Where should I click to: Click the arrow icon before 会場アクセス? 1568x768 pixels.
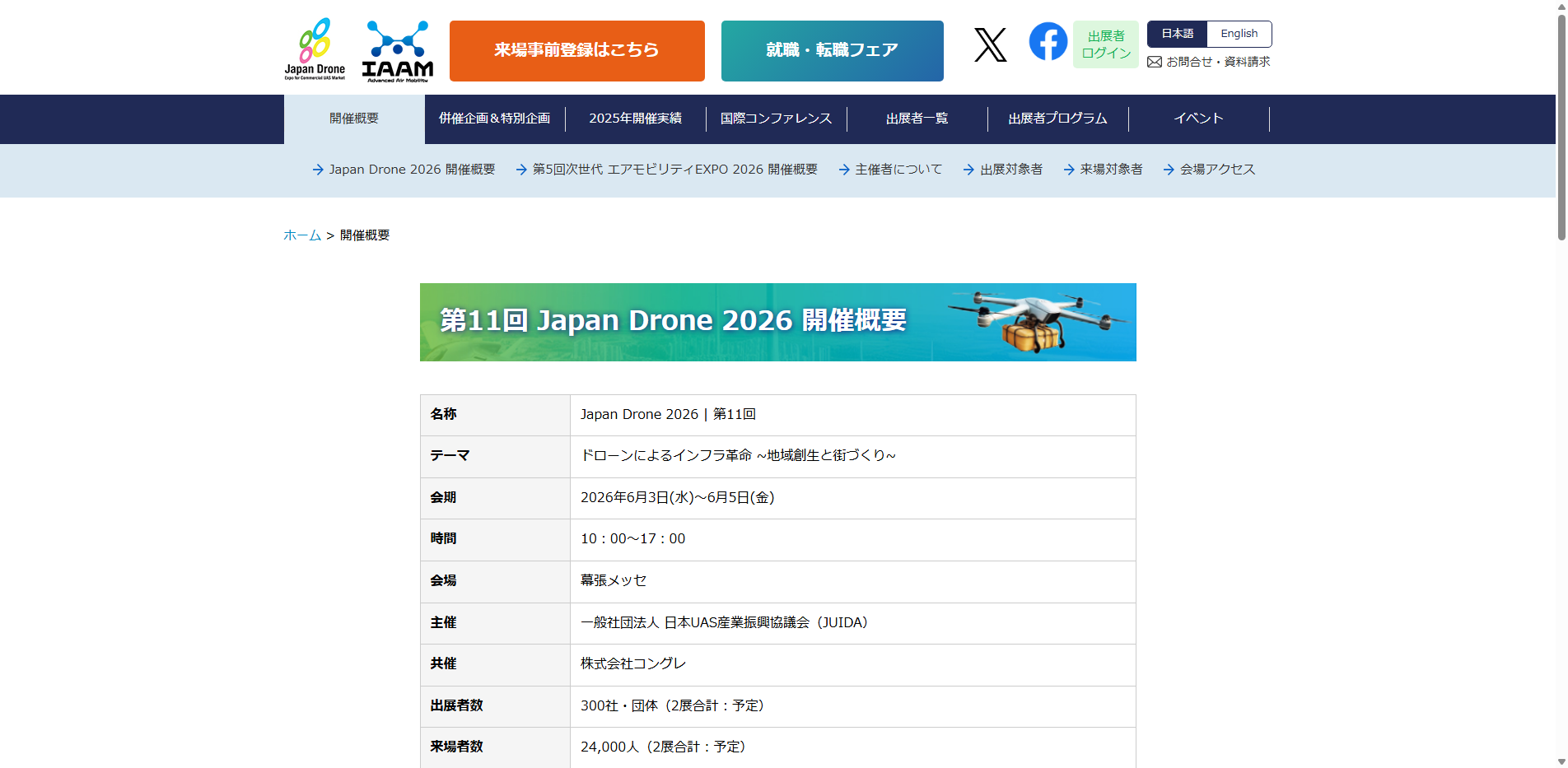pos(1169,170)
